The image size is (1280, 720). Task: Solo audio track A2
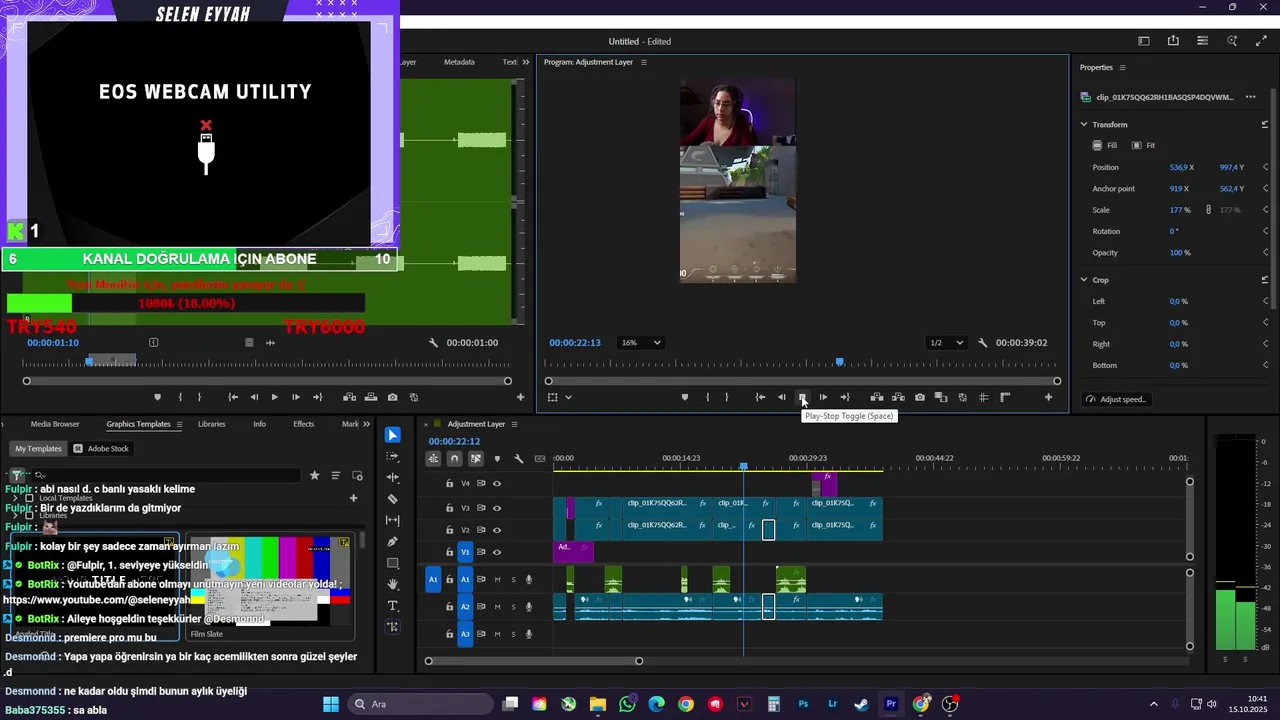tap(514, 607)
